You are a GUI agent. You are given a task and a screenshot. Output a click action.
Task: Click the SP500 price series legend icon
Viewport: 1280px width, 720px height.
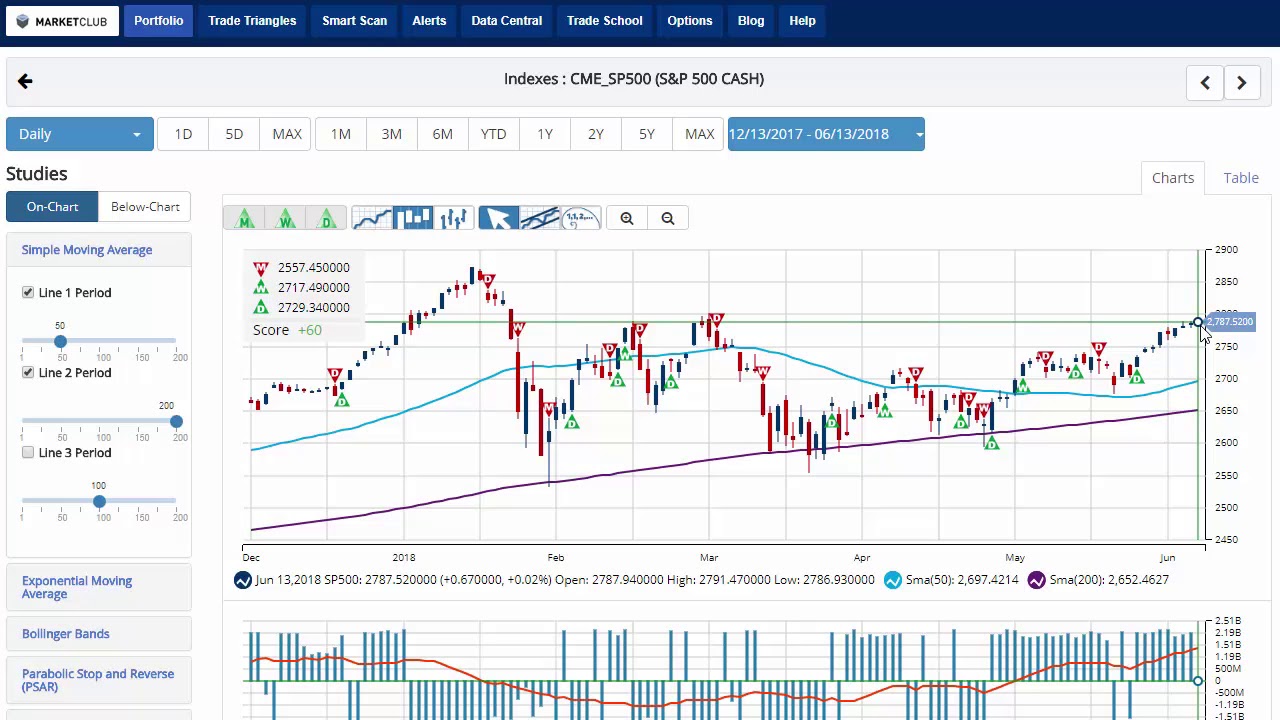click(x=243, y=580)
